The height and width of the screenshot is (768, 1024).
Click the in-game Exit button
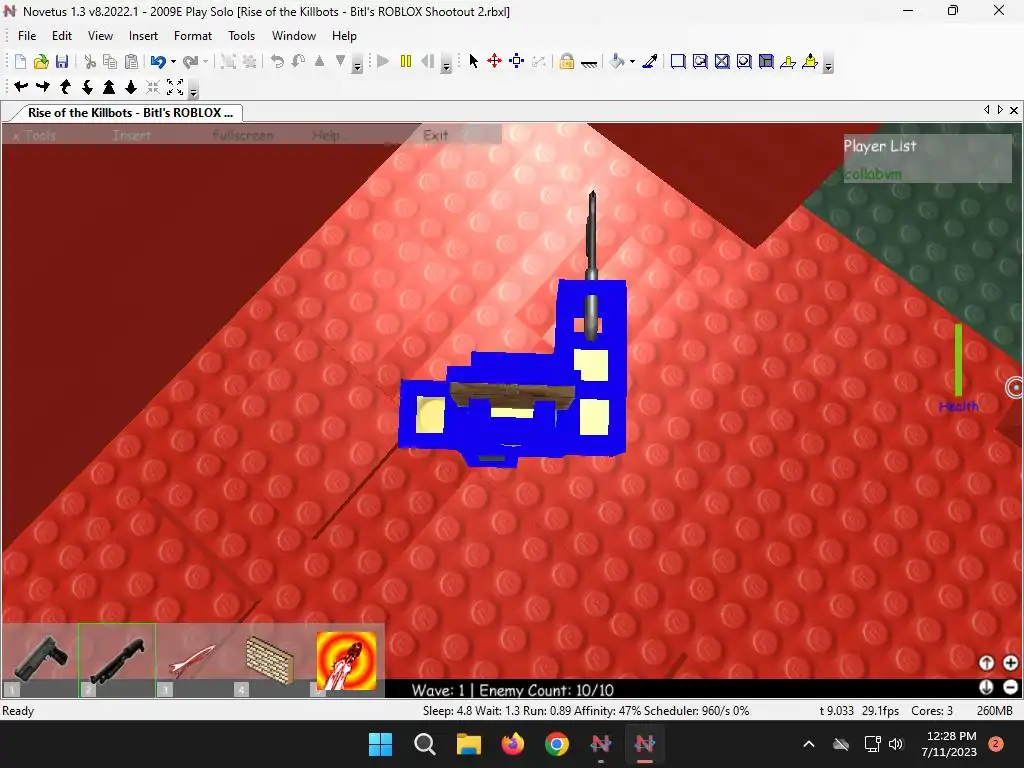click(x=436, y=135)
